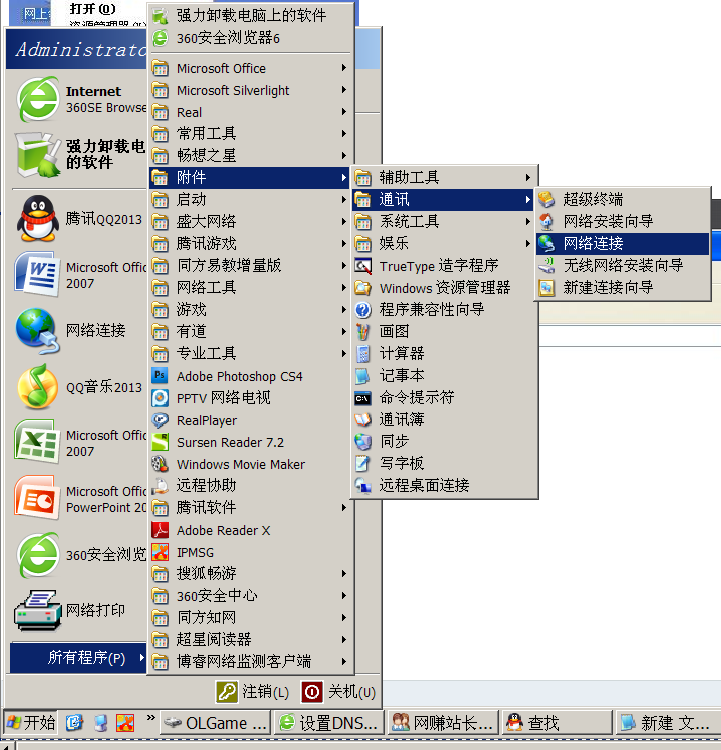The height and width of the screenshot is (750, 721).
Task: Click the quick launch IPMSG taskbar icon
Action: click(x=125, y=723)
